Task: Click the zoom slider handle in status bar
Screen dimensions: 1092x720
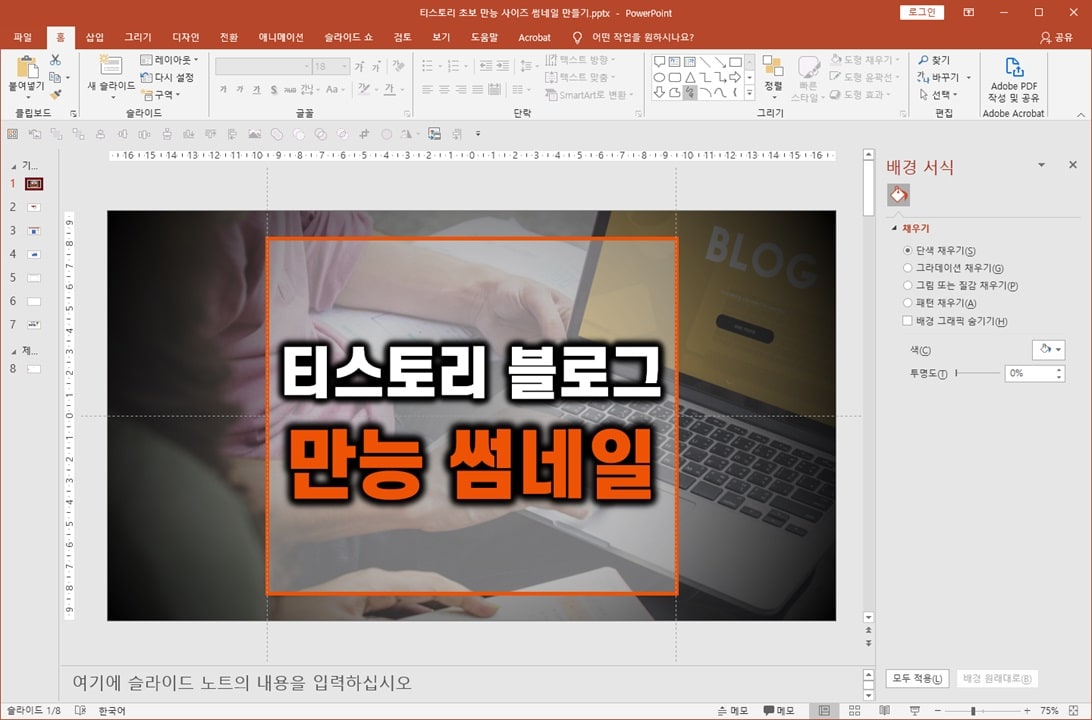Action: [973, 711]
